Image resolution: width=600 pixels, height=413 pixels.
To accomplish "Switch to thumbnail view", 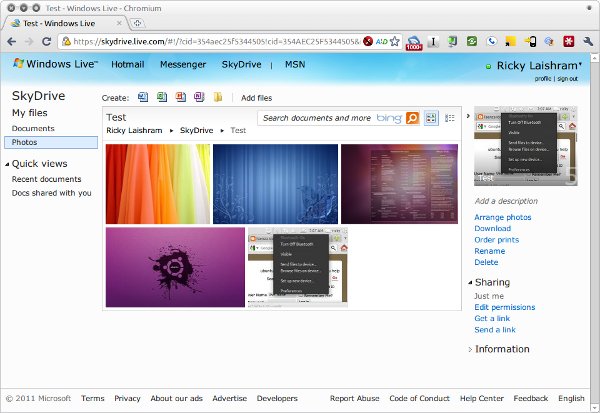I will pyautogui.click(x=431, y=118).
